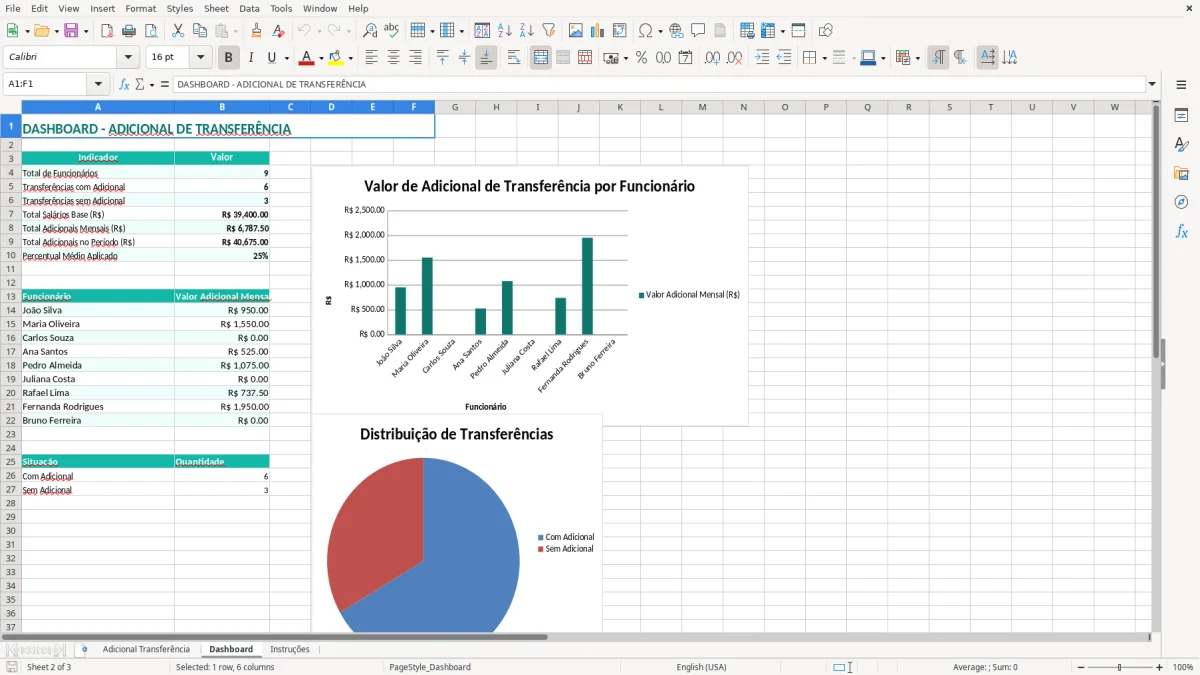Save the document with the floppy icon
1200x675 pixels.
pyautogui.click(x=70, y=31)
